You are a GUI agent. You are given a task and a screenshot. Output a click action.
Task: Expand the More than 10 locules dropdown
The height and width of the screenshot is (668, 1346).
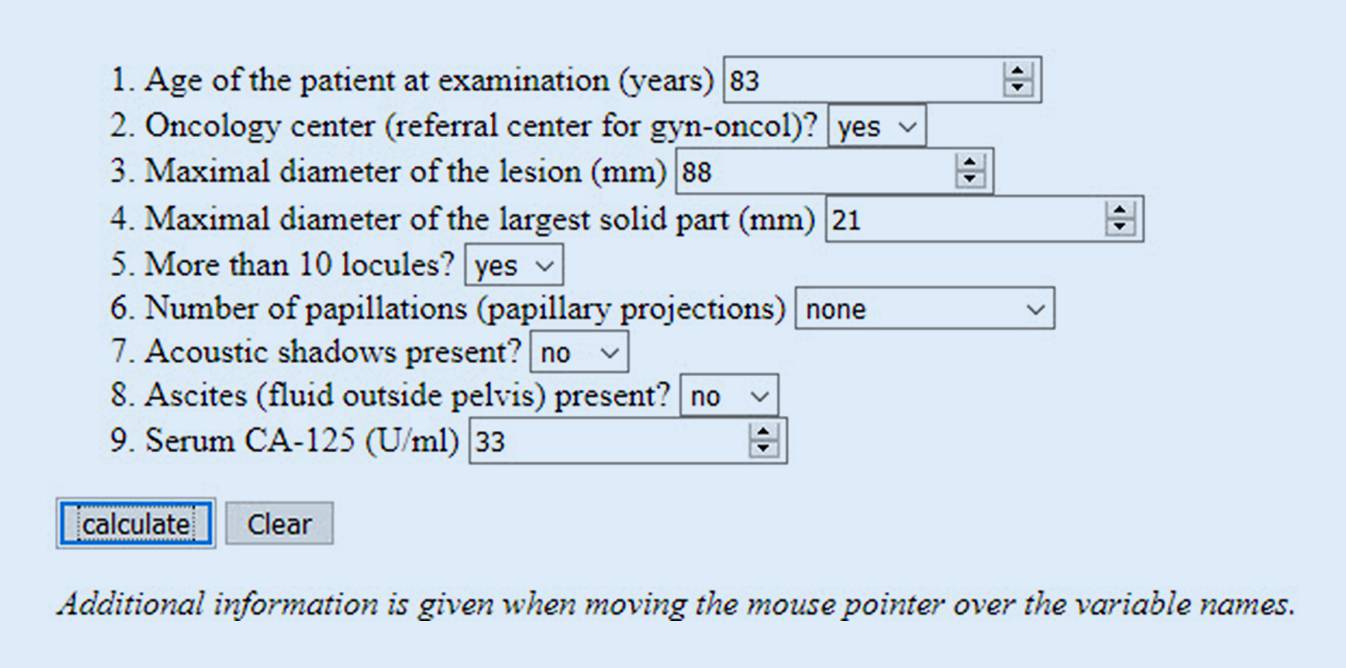point(515,265)
